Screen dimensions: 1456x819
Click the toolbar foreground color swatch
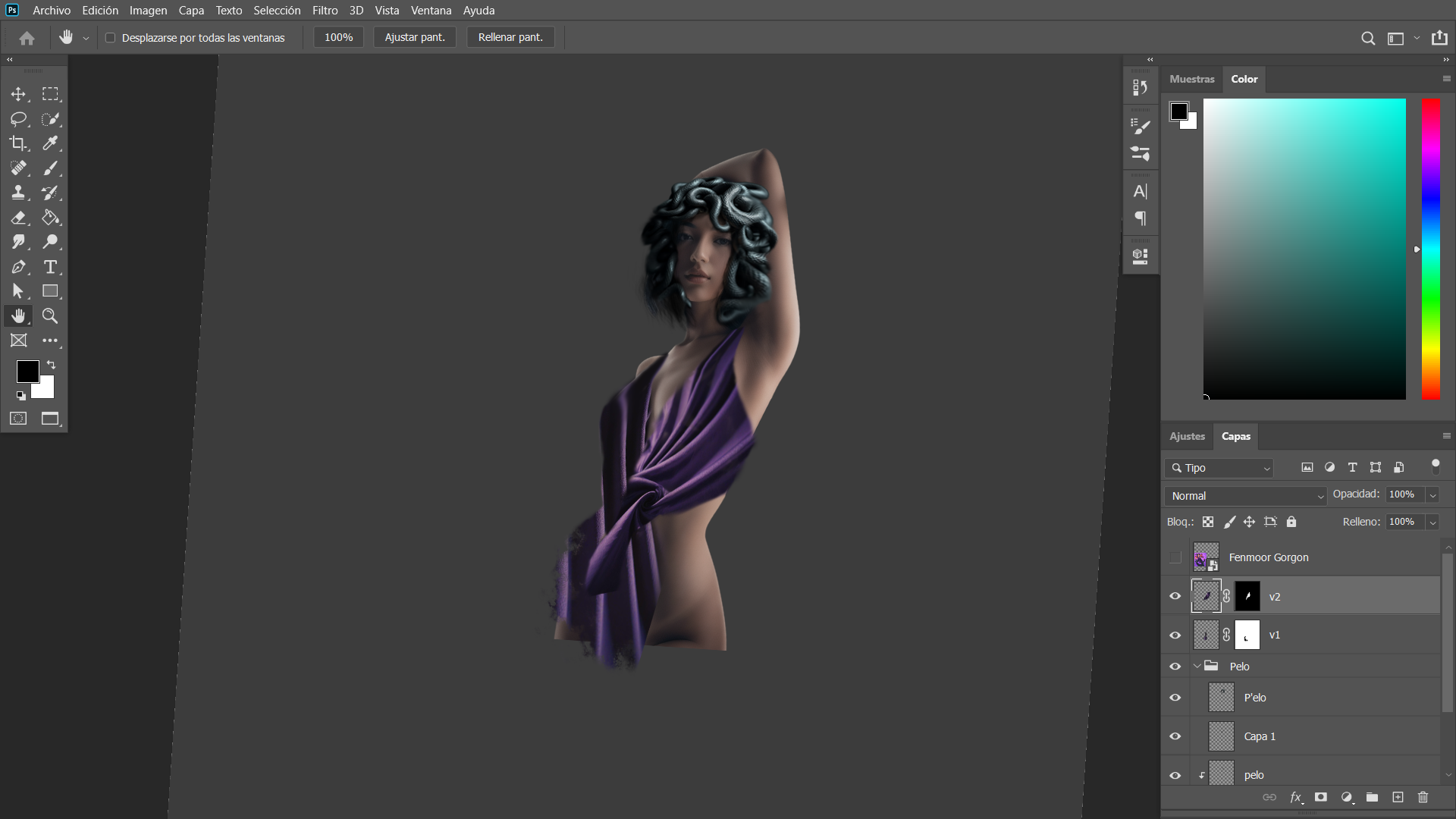[x=27, y=372]
